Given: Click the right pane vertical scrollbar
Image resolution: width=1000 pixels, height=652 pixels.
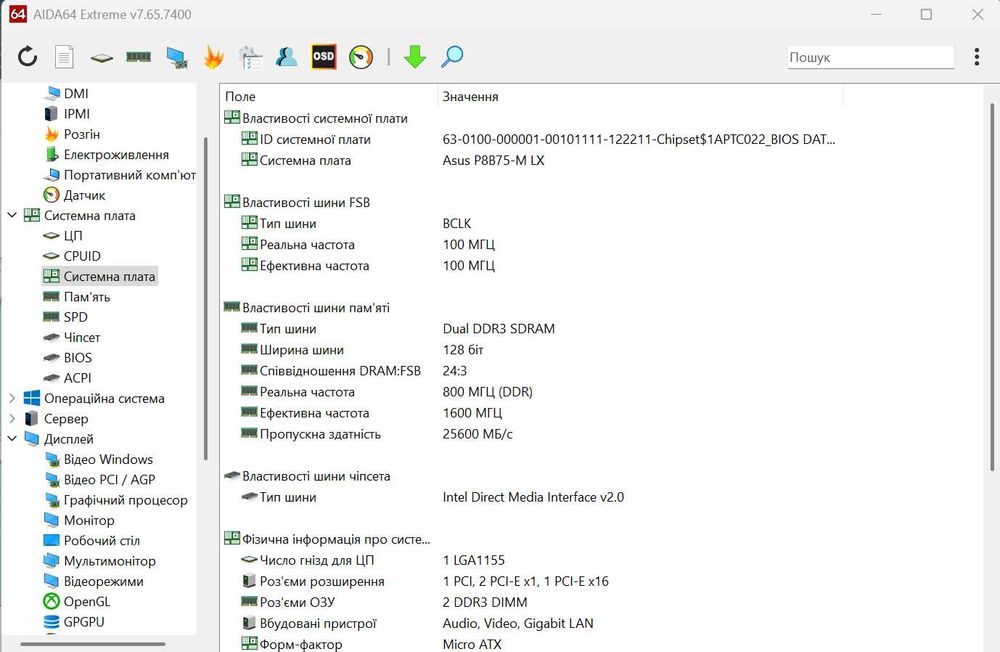Looking at the screenshot, I should (992, 287).
